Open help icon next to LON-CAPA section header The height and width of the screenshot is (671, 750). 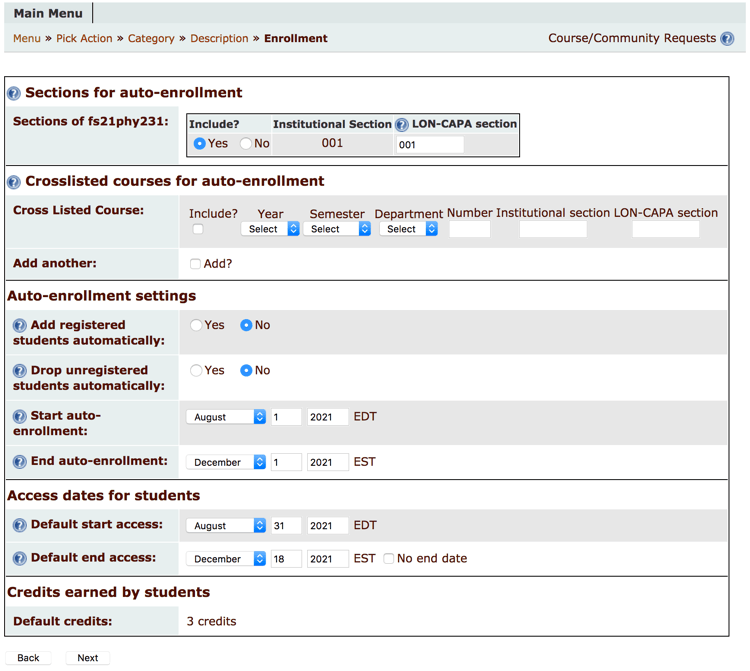[x=402, y=124]
